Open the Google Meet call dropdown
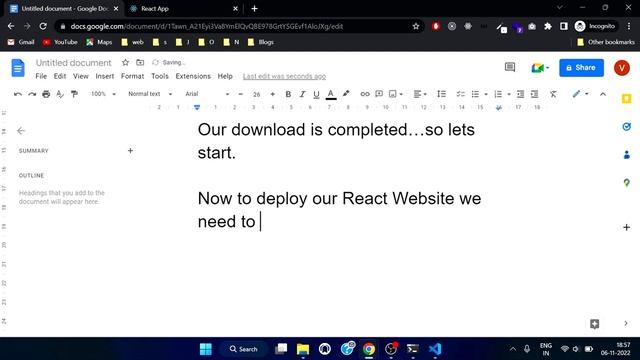 pos(540,68)
